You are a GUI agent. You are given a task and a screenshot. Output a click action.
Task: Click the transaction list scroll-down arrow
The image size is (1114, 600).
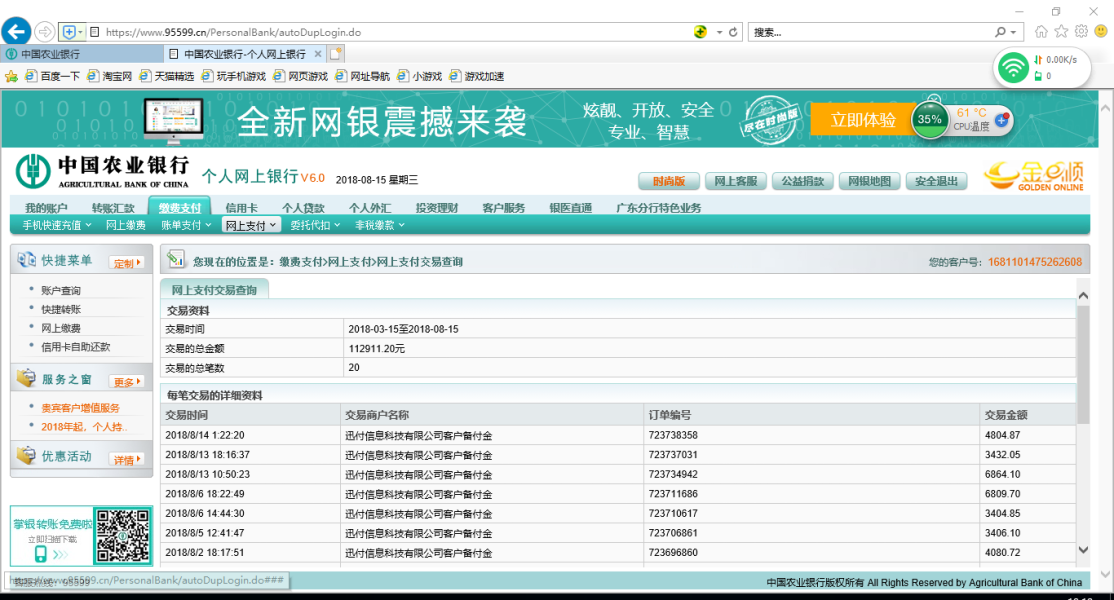(1083, 550)
